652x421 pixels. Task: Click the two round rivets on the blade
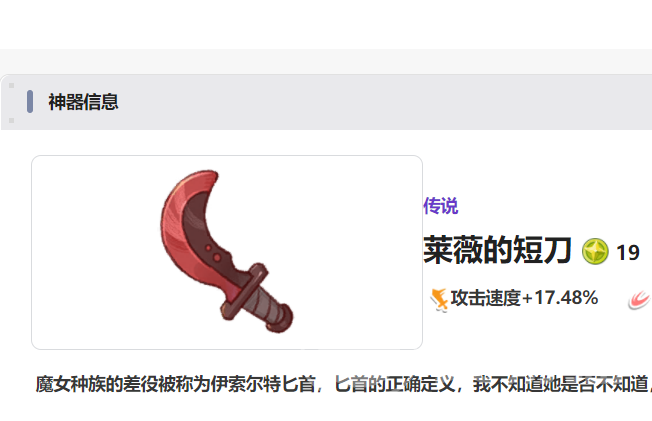click(x=212, y=253)
